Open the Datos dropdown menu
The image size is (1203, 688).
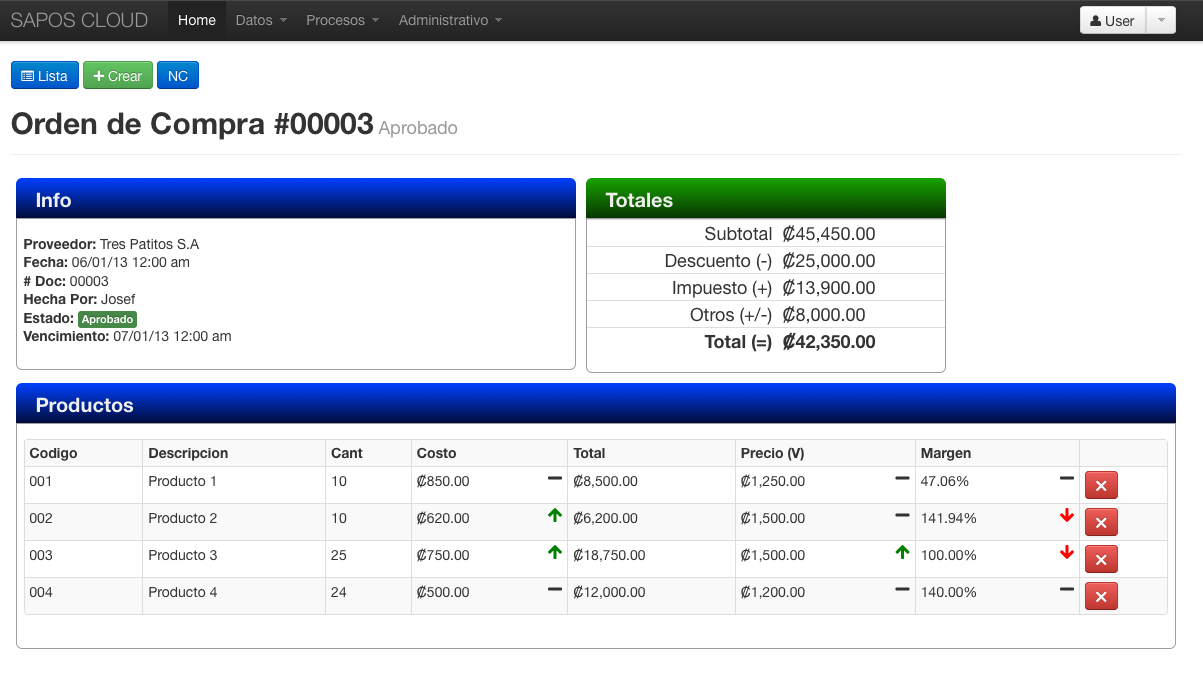(261, 20)
